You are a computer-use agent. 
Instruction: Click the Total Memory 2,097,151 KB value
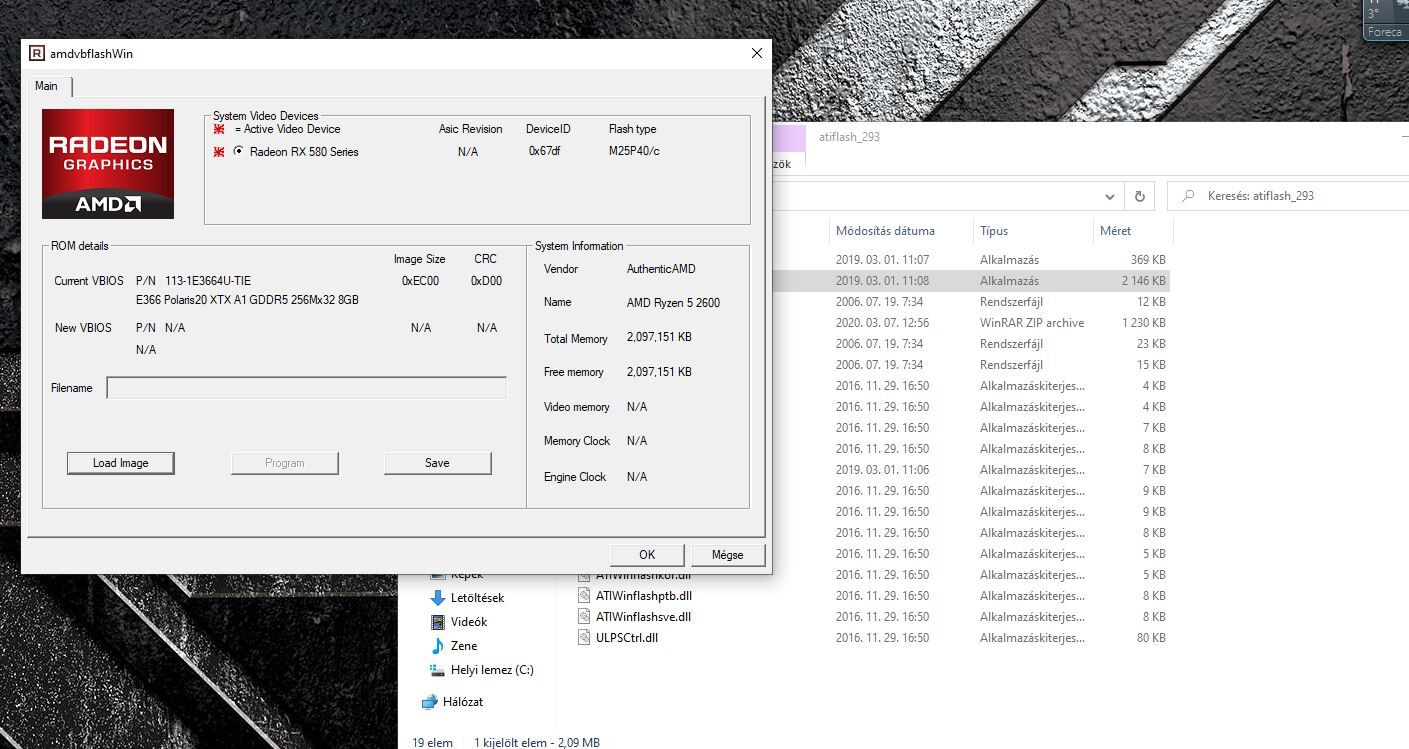[659, 338]
